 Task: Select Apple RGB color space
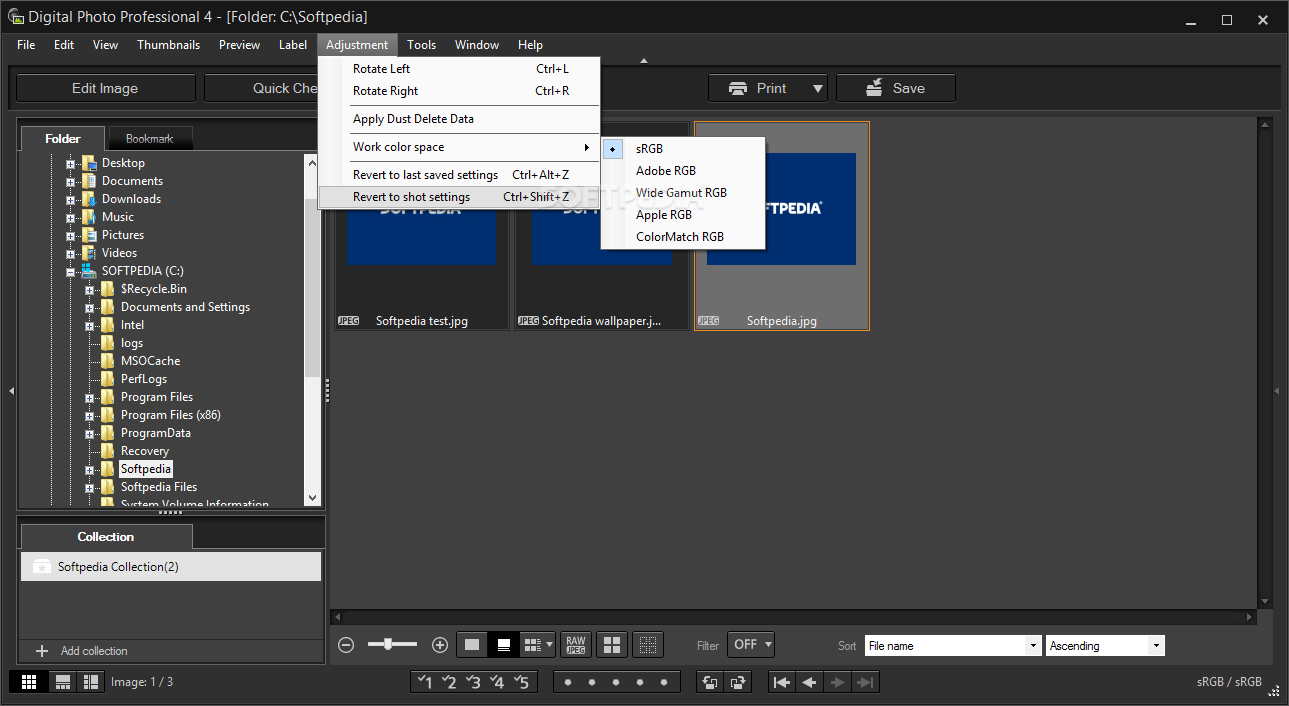[664, 215]
